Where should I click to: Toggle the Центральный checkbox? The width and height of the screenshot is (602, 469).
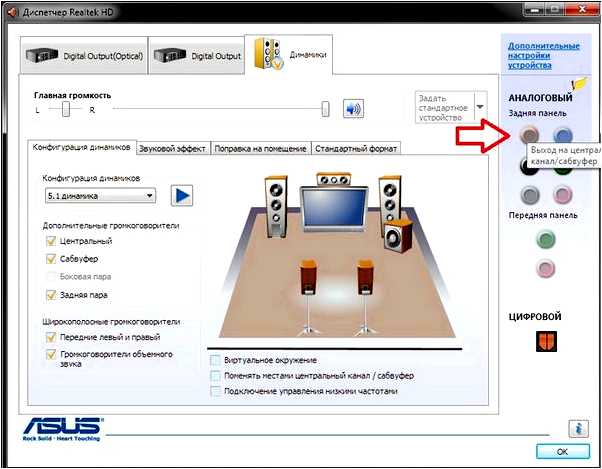point(51,241)
